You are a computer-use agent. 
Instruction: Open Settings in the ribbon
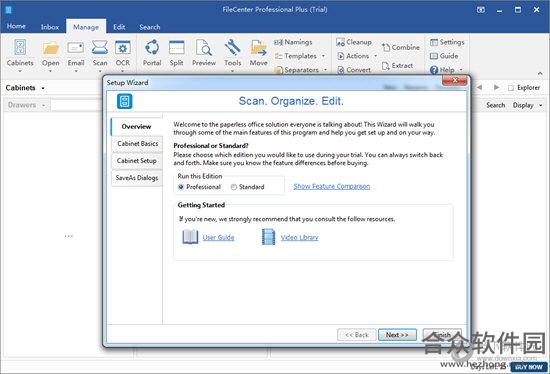(x=447, y=42)
